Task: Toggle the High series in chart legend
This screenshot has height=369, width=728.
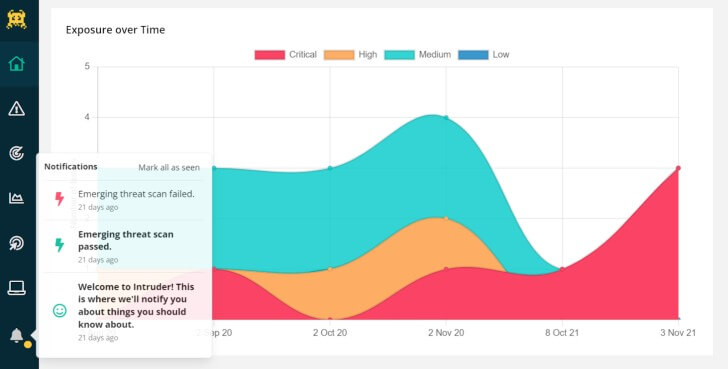Action: pos(351,55)
